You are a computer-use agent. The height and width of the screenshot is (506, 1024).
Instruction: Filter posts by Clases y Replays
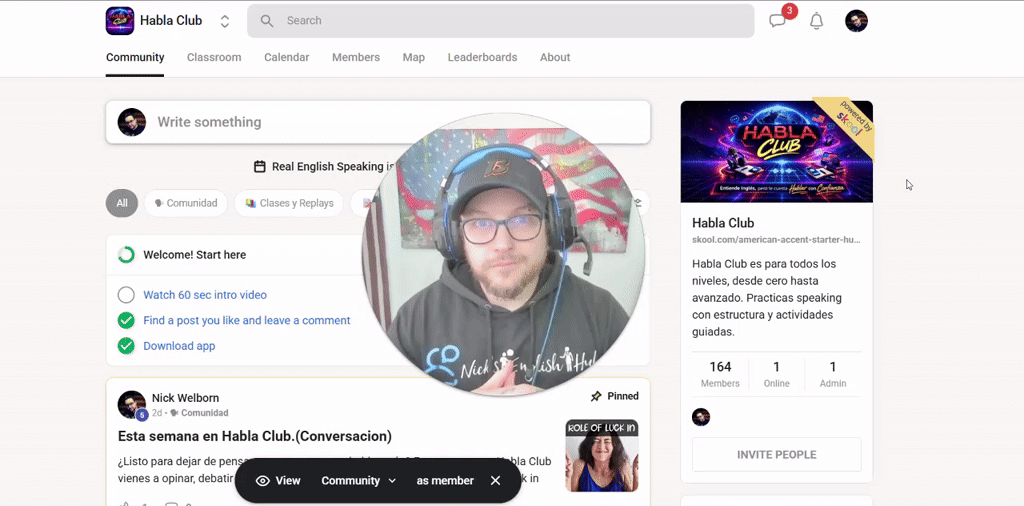(x=289, y=203)
